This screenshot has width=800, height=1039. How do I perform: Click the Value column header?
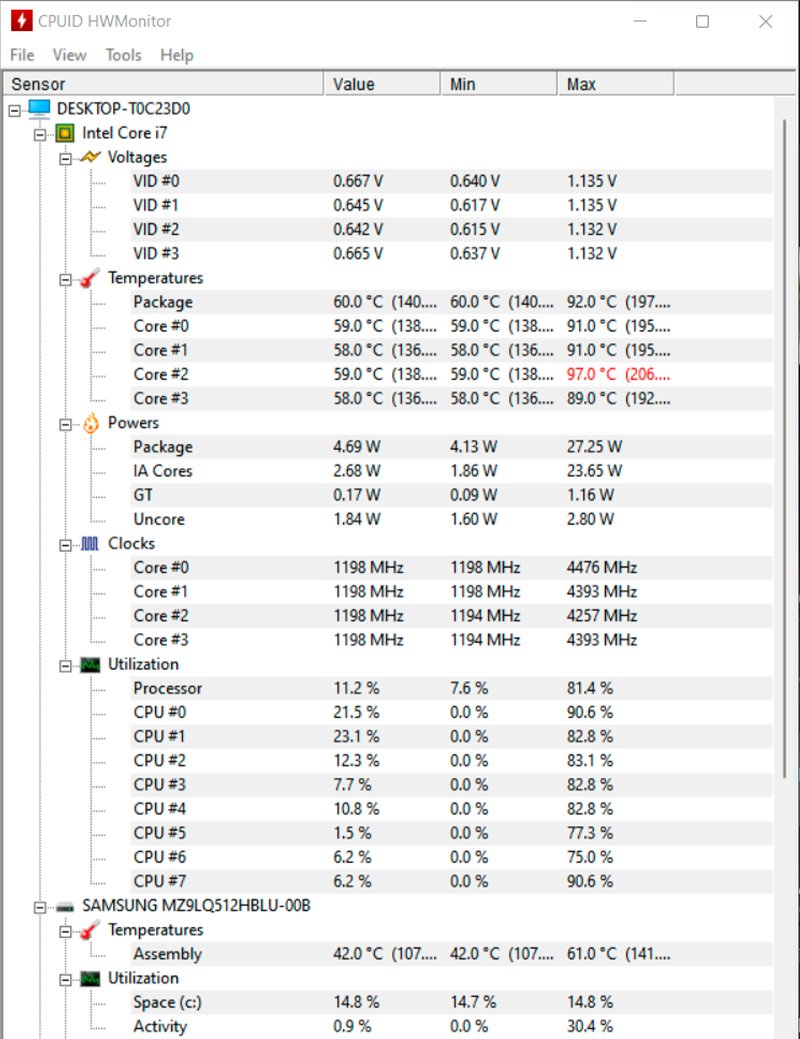click(x=382, y=84)
